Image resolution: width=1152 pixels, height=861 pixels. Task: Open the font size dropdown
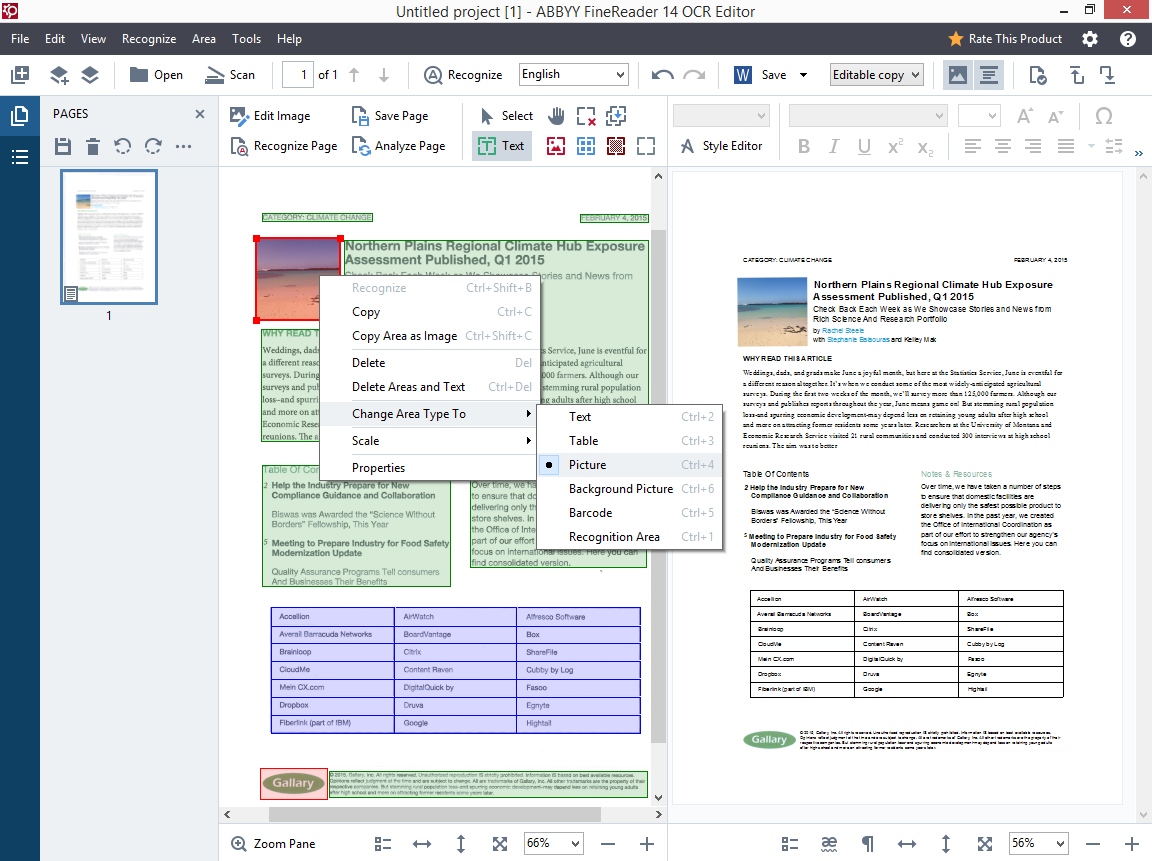(979, 116)
